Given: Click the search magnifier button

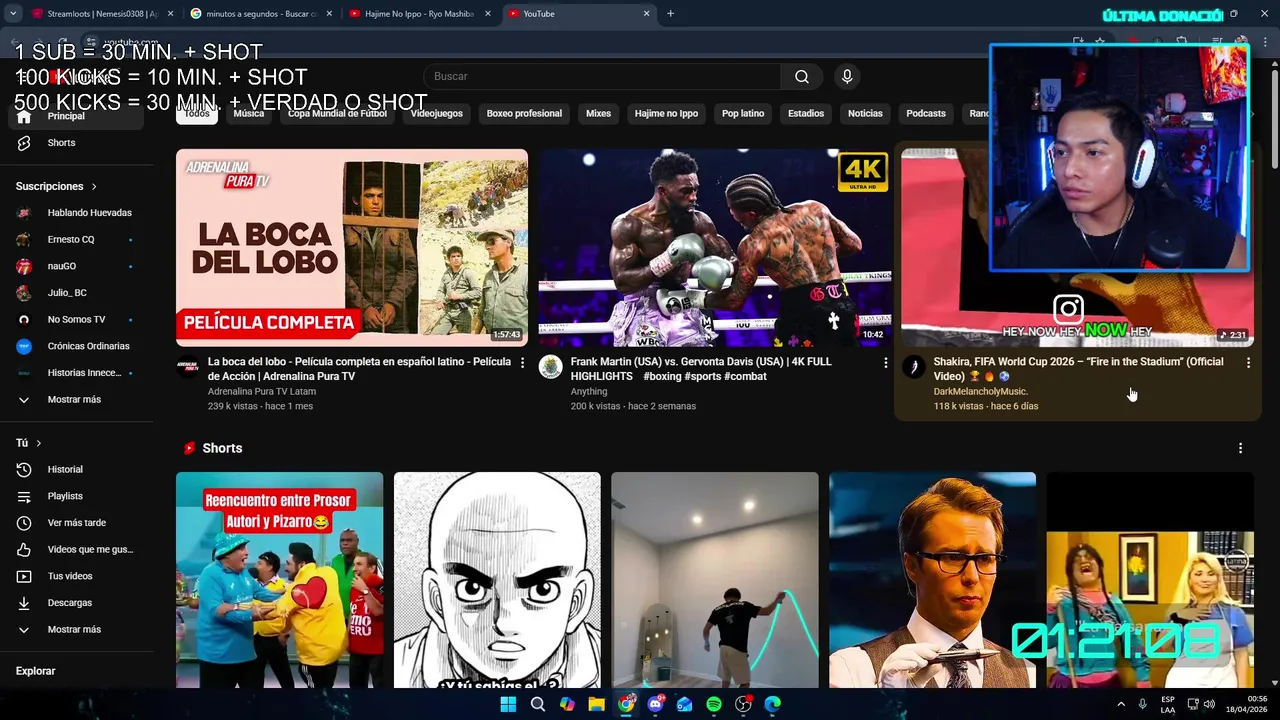Looking at the screenshot, I should (x=801, y=77).
